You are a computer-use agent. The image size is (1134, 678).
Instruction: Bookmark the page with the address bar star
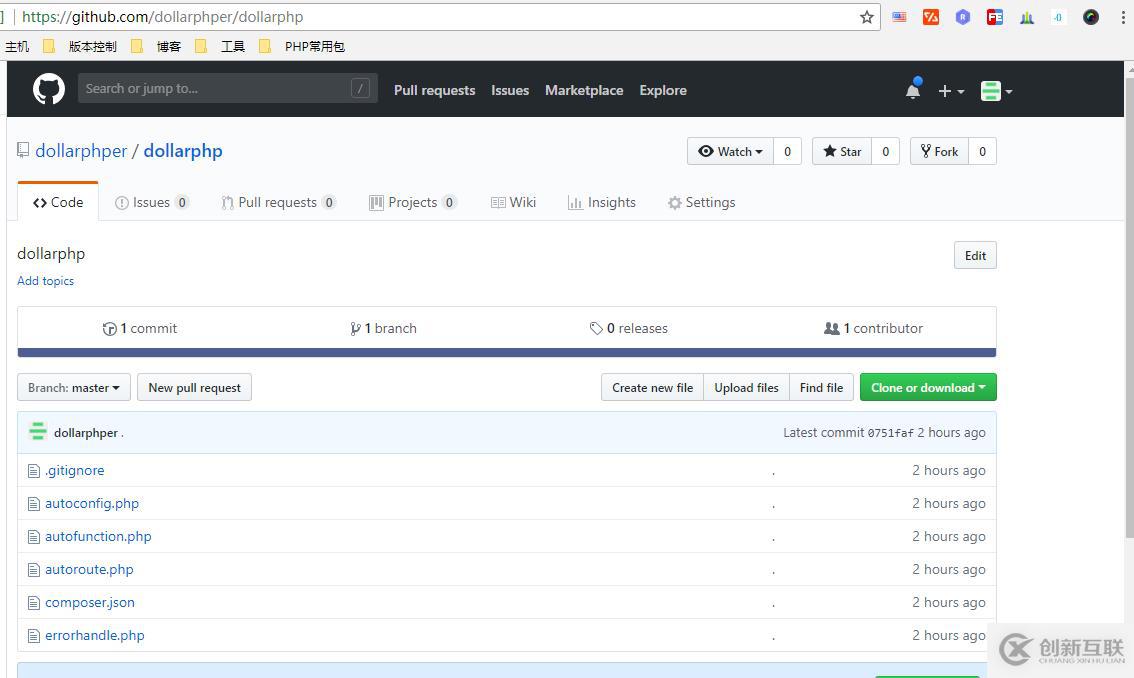pyautogui.click(x=866, y=17)
